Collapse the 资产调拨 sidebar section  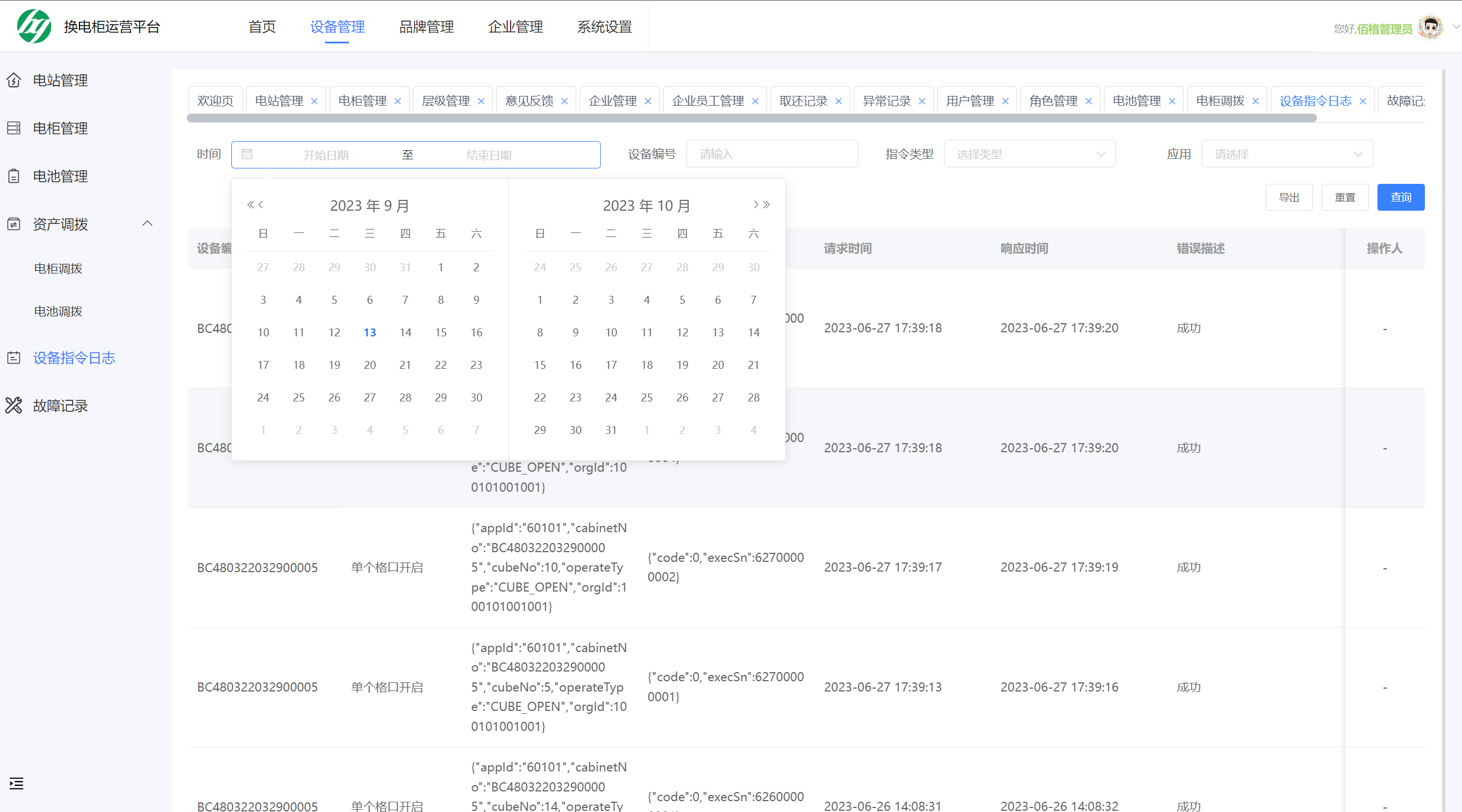(147, 223)
